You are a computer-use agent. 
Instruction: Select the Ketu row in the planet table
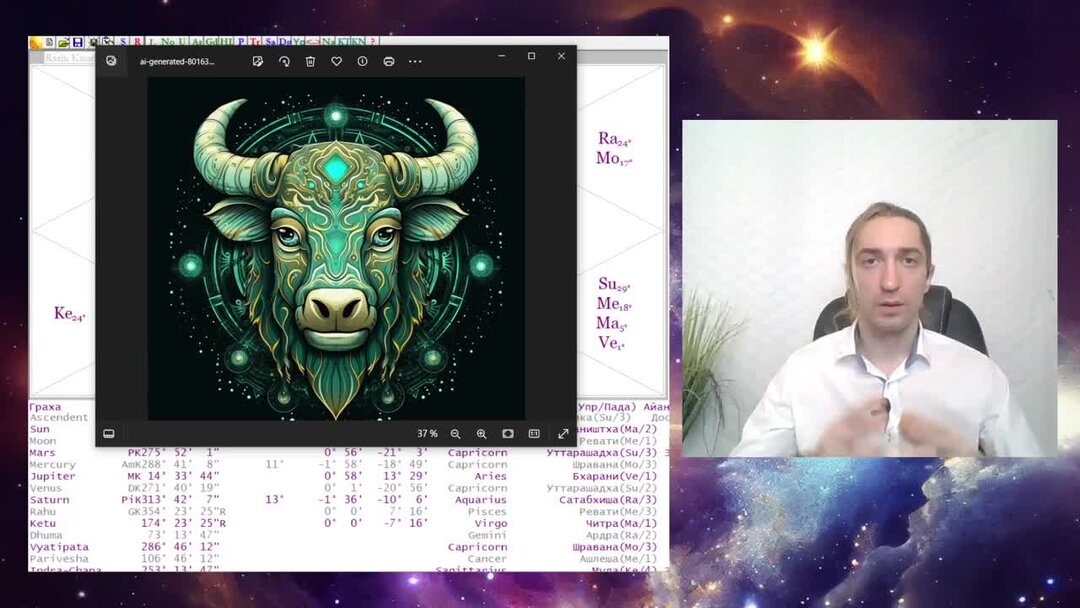click(x=348, y=523)
